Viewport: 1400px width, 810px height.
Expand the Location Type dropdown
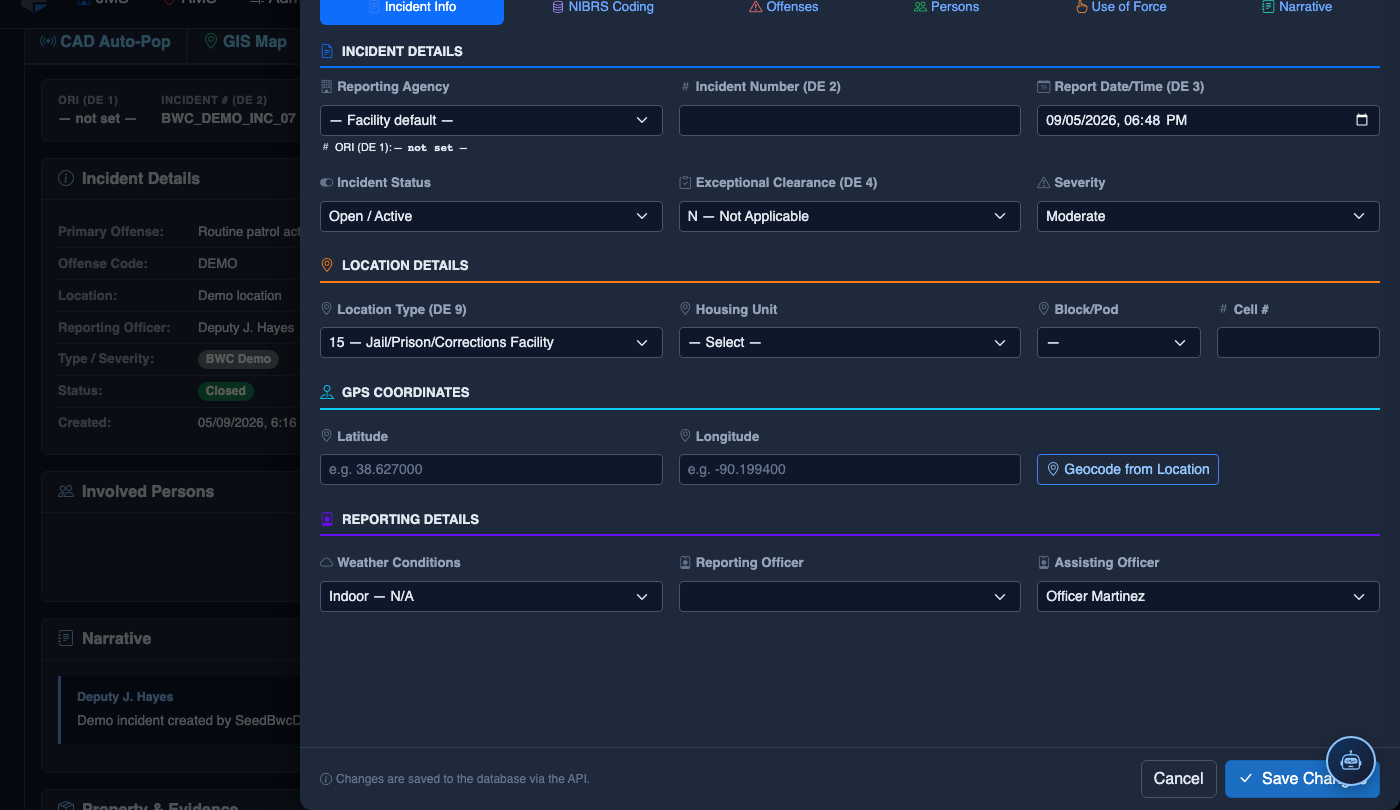point(491,342)
